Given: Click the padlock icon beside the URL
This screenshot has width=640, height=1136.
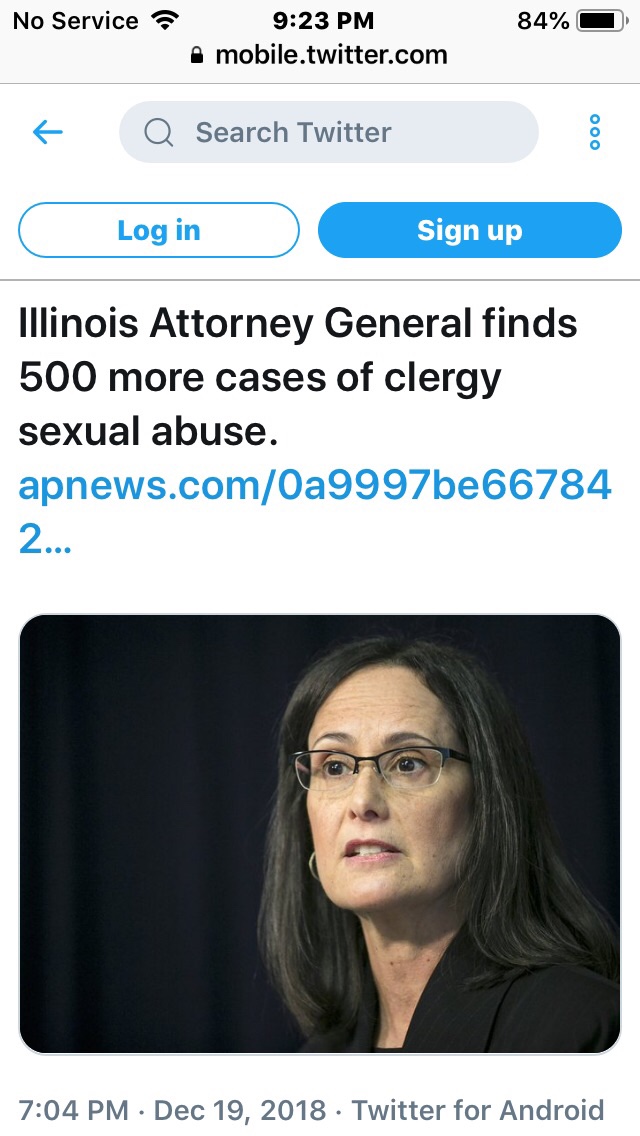Looking at the screenshot, I should click(x=196, y=54).
